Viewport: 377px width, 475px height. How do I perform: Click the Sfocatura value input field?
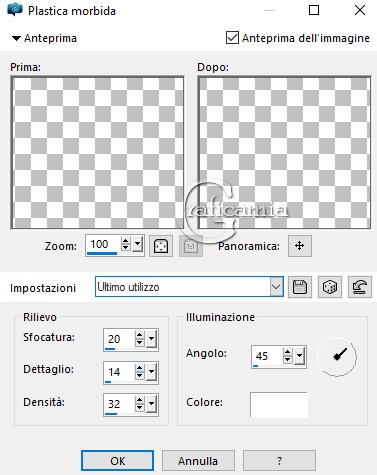coord(119,340)
